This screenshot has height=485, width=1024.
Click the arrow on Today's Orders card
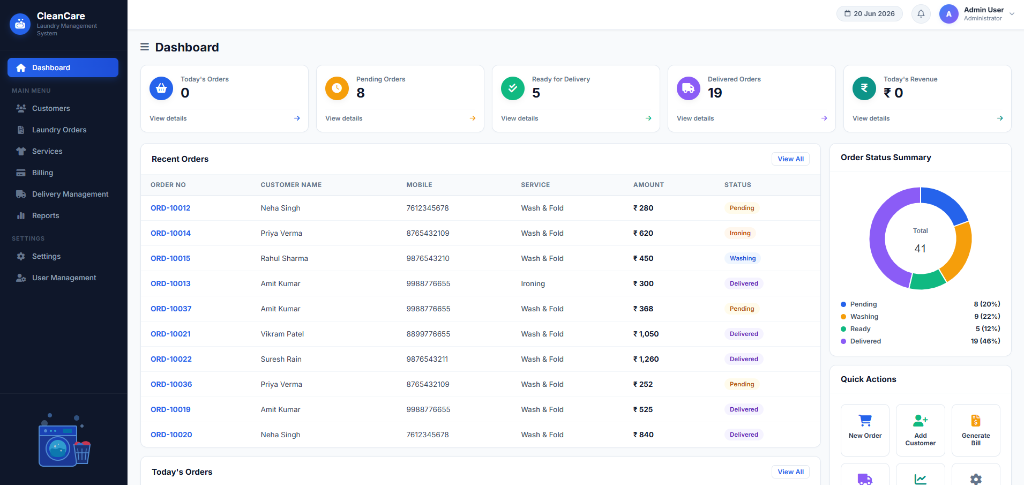(x=297, y=119)
